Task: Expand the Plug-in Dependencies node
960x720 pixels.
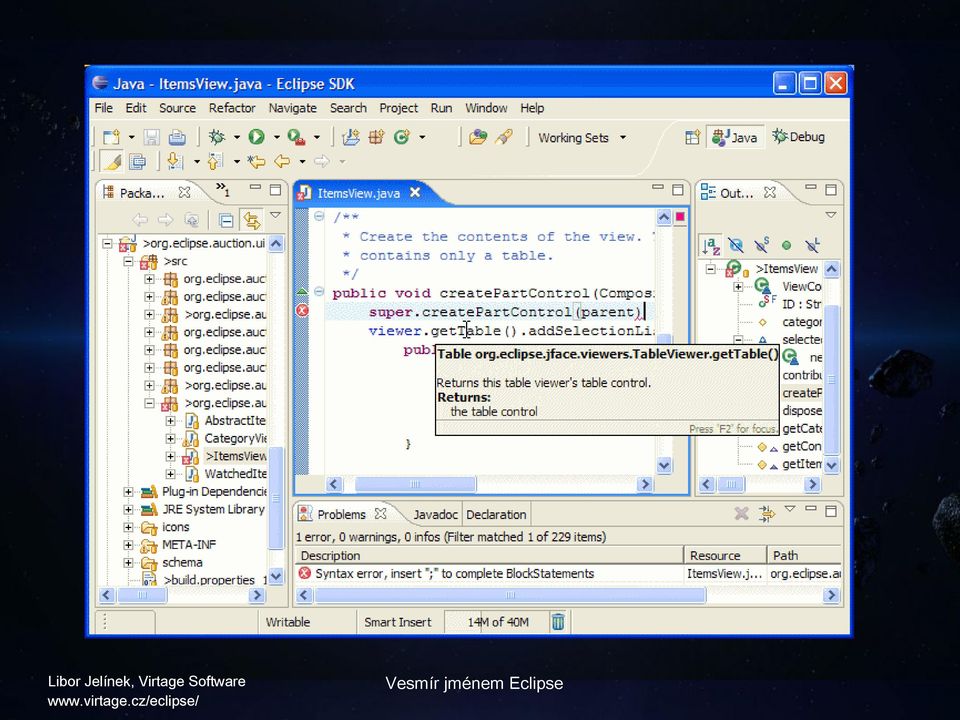Action: point(128,492)
